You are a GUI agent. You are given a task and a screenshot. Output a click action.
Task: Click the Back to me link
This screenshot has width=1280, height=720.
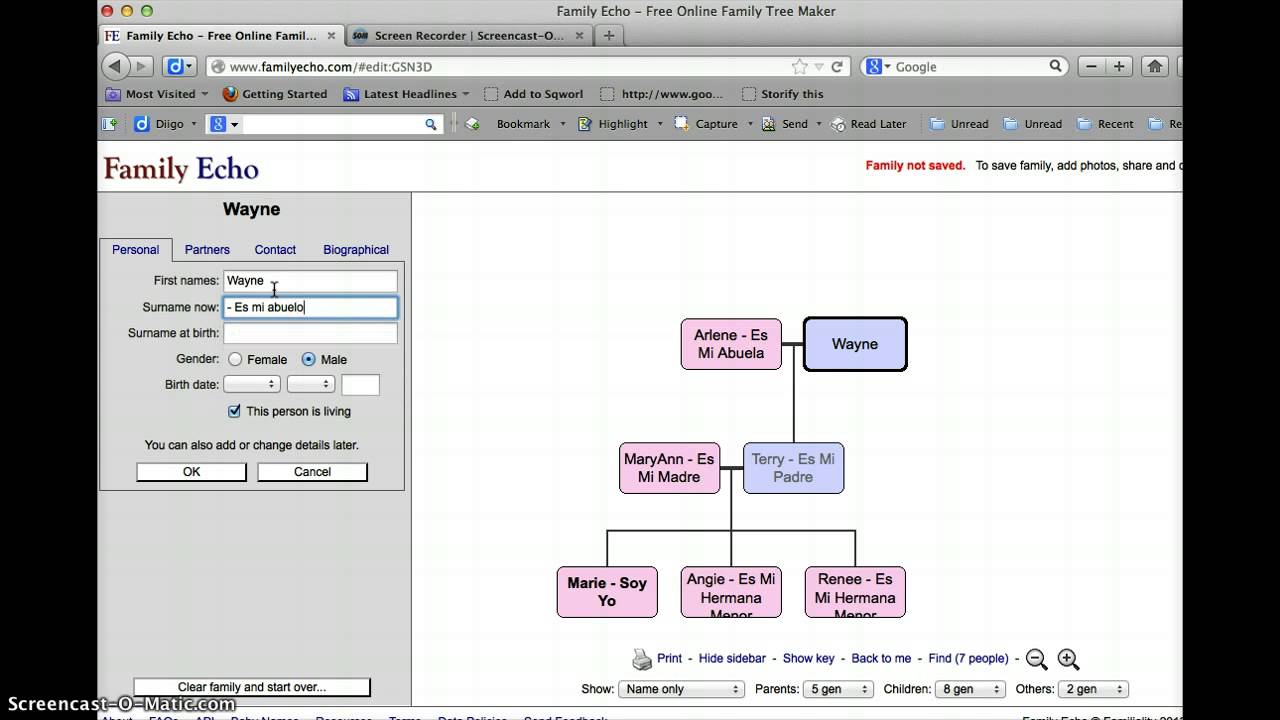881,658
